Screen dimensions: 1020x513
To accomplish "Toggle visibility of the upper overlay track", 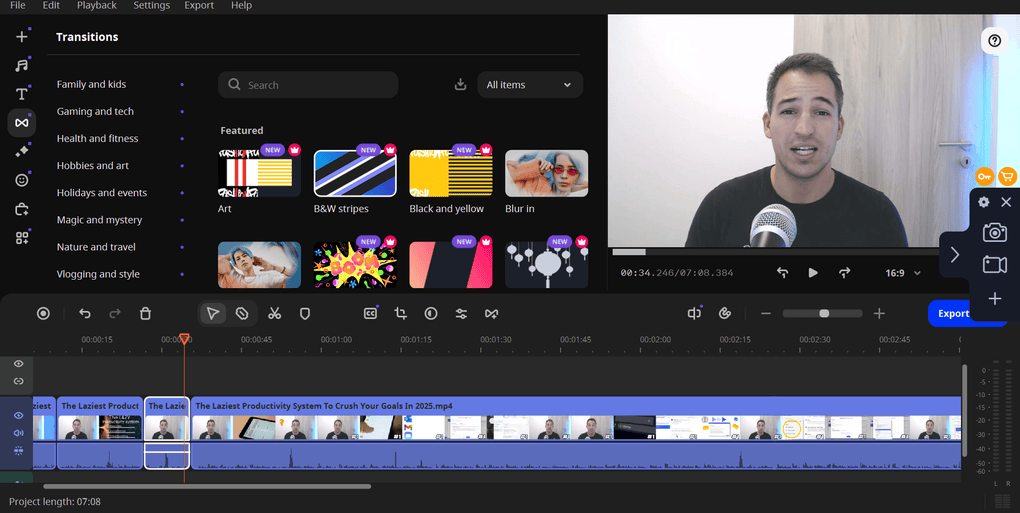I will tap(18, 364).
